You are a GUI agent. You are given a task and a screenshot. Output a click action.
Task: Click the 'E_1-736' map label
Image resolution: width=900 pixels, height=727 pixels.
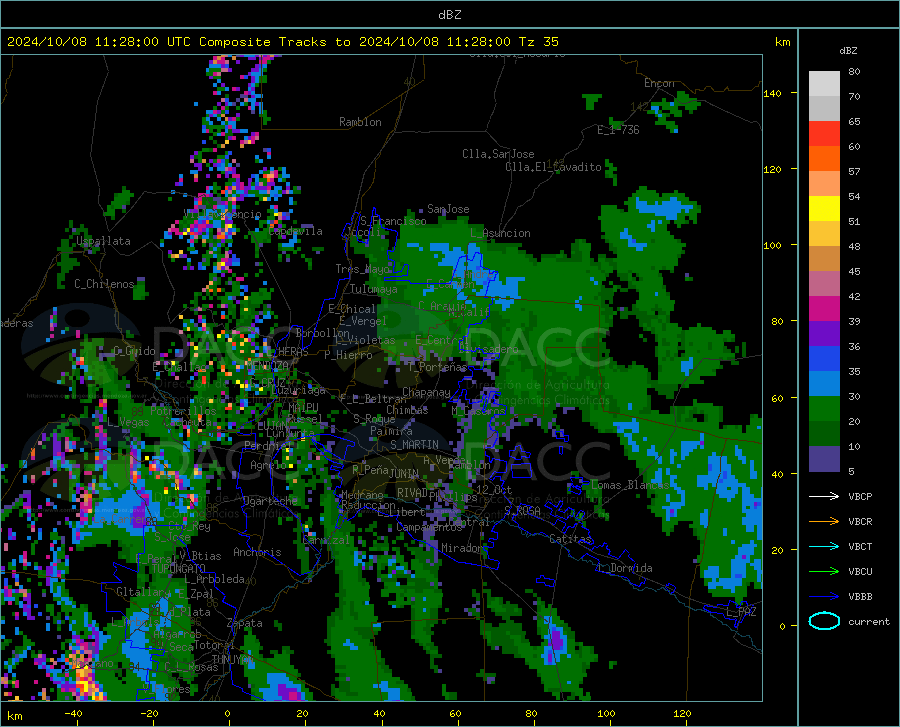tap(618, 130)
